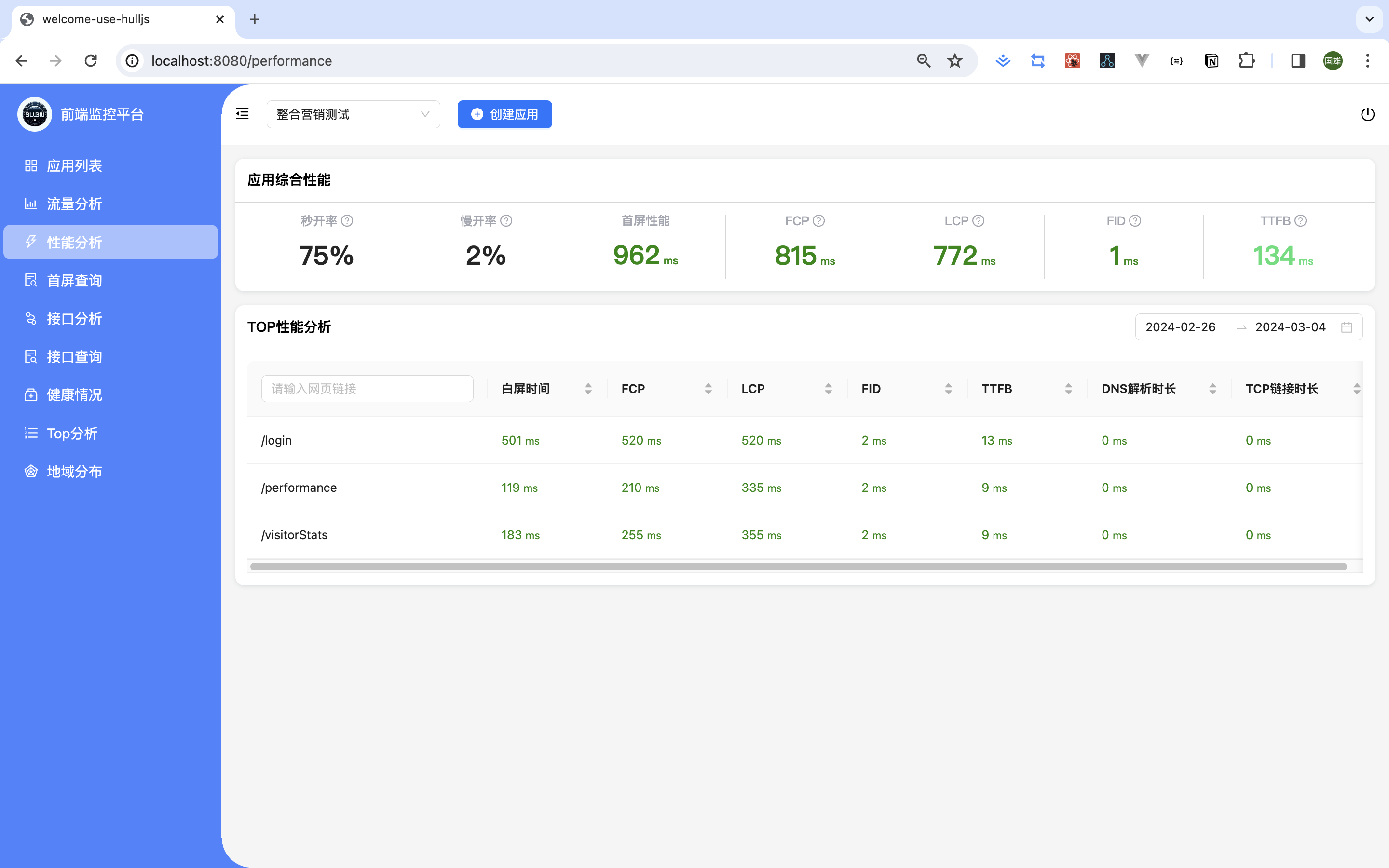
Task: Open a new browser tab
Action: [x=254, y=19]
